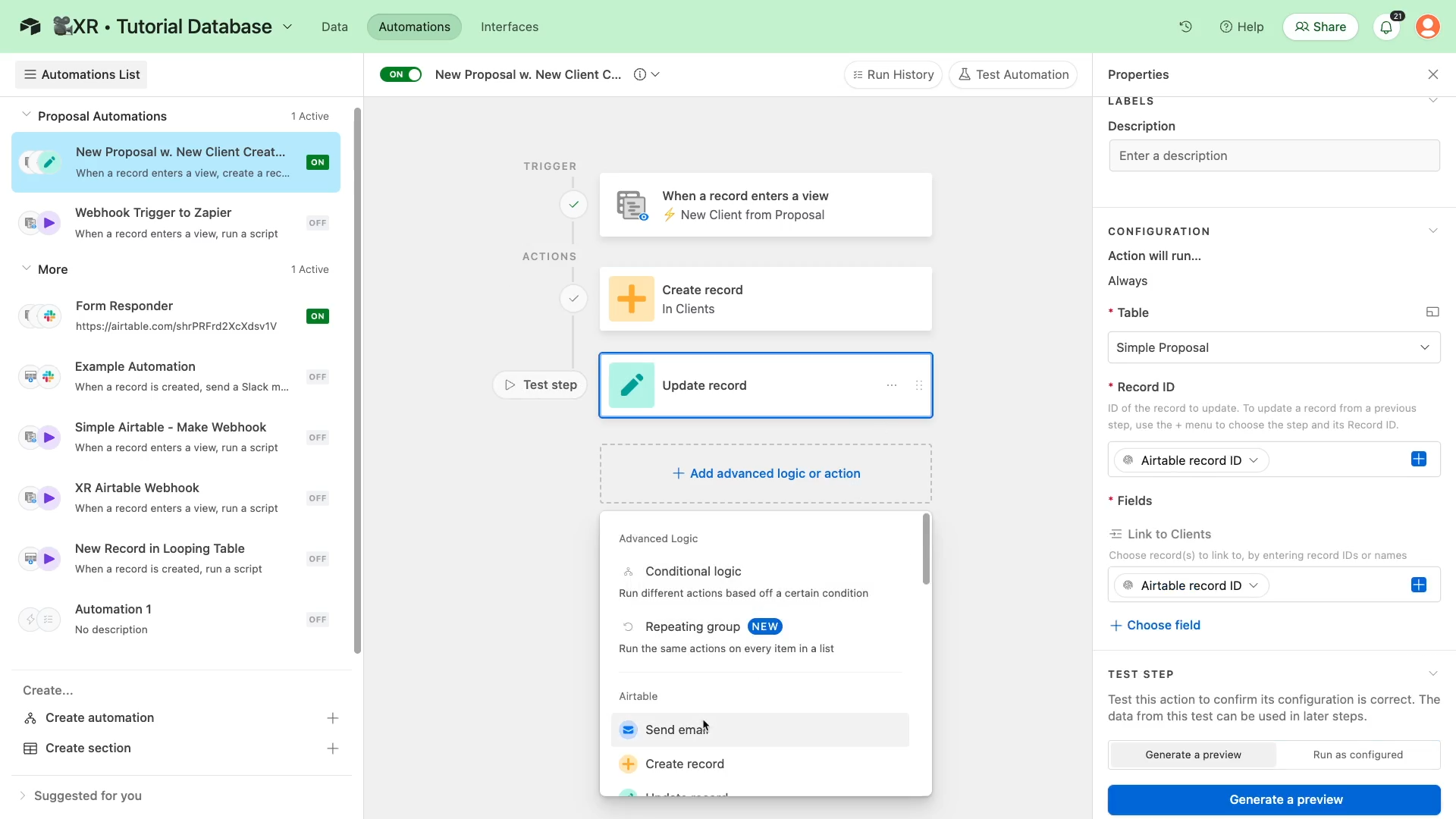Open base history clock icon
This screenshot has width=1456, height=819.
[x=1186, y=27]
